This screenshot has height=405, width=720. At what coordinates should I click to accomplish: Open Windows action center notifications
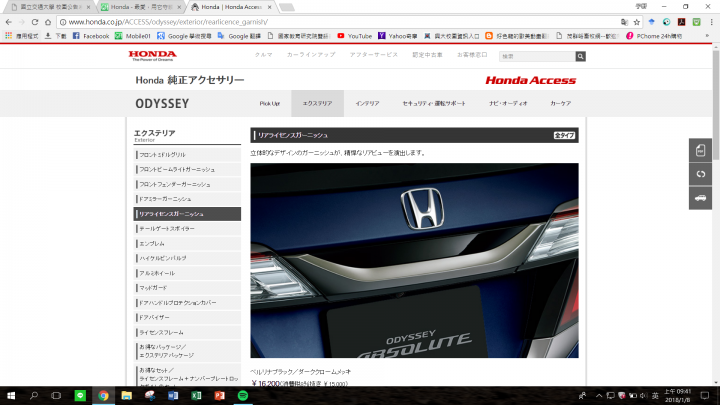pos(705,395)
